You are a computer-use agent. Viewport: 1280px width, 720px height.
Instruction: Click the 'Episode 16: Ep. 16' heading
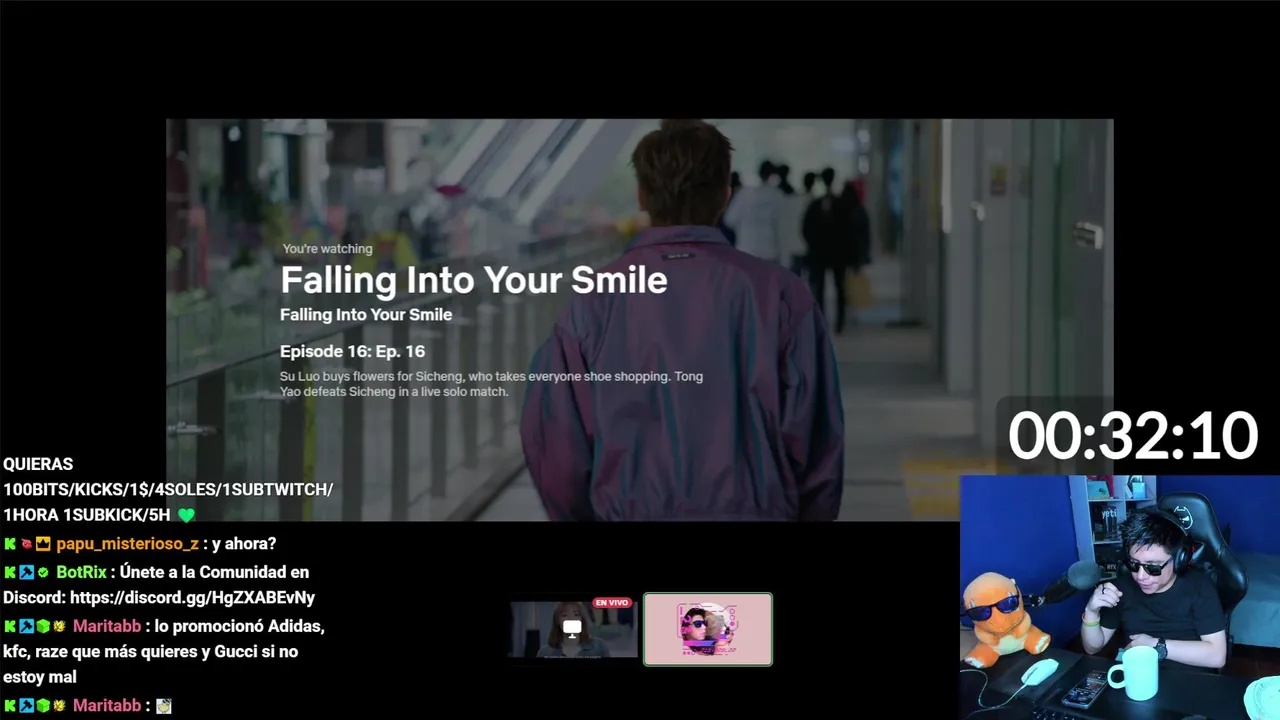pyautogui.click(x=352, y=351)
